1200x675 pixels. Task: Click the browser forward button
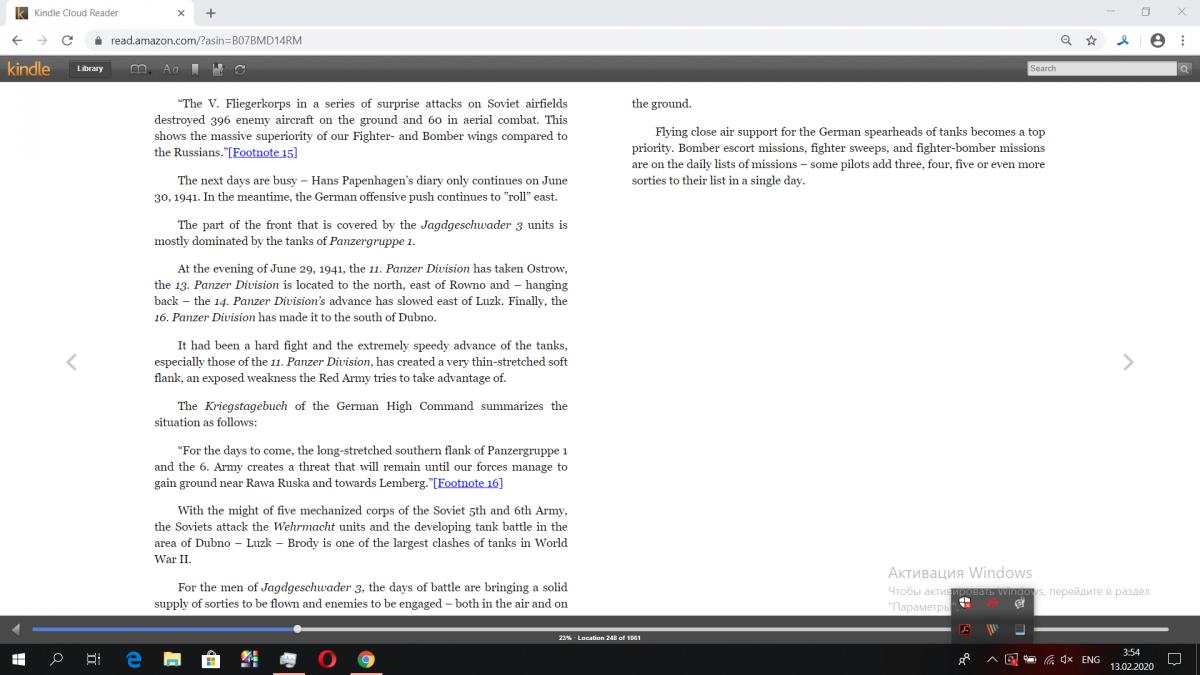pos(42,40)
